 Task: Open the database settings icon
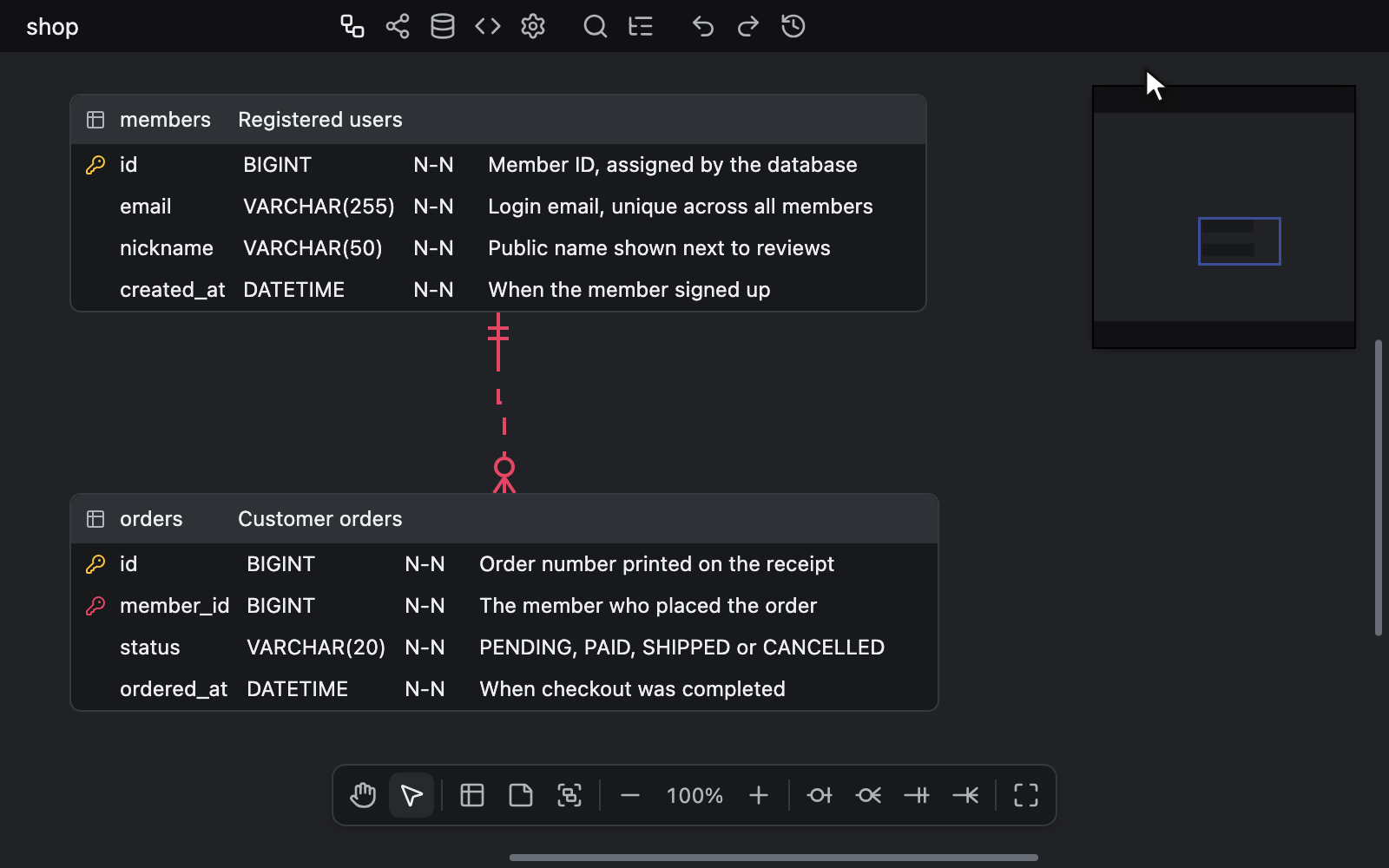click(x=443, y=26)
